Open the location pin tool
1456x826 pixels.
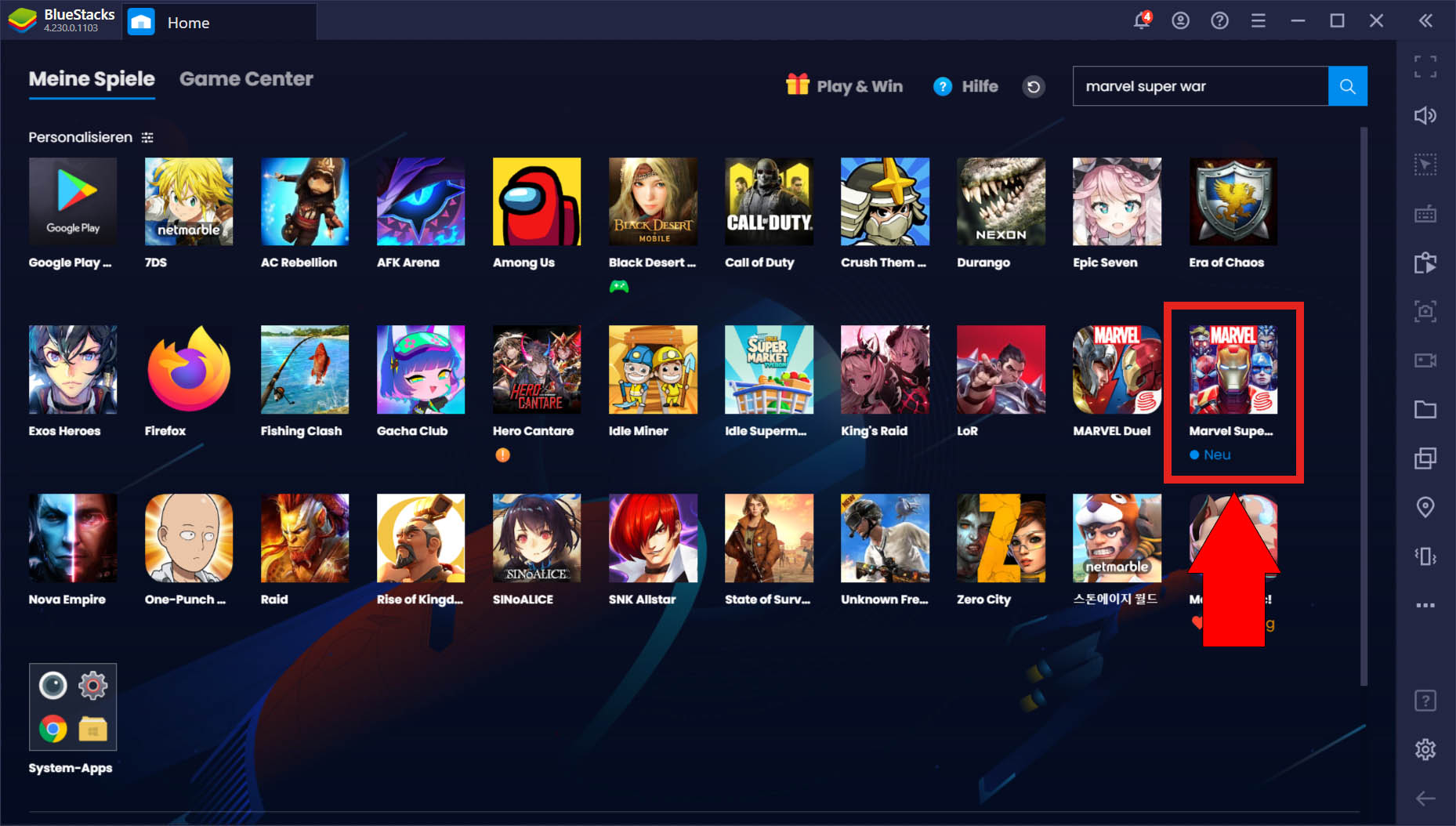(x=1425, y=508)
